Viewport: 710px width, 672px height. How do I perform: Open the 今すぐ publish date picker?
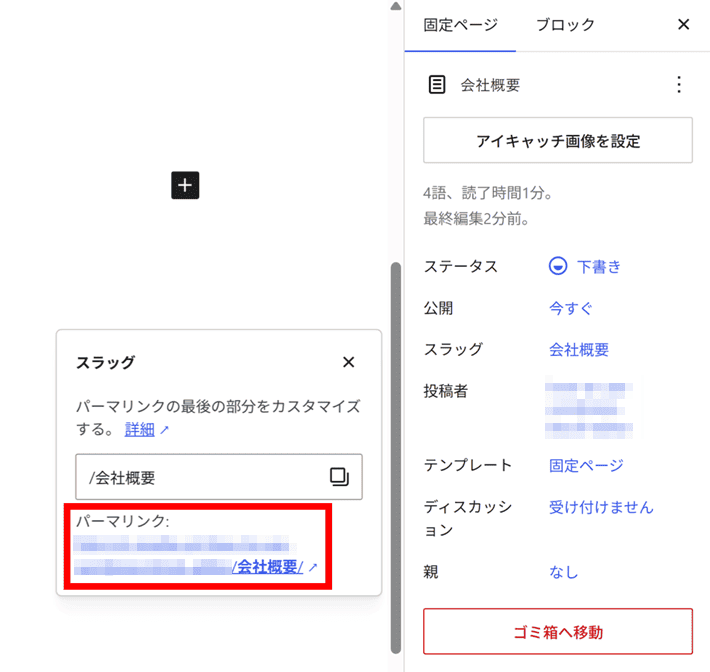click(571, 308)
